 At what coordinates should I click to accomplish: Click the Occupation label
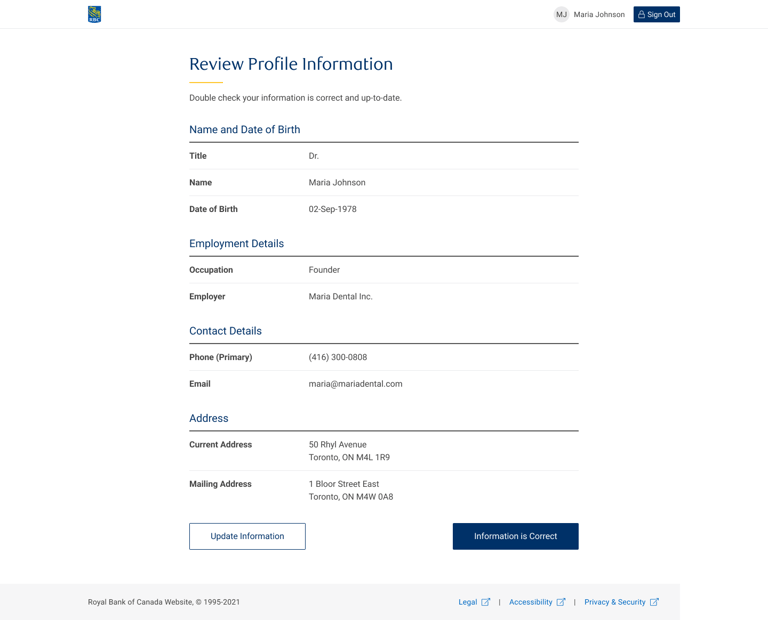click(211, 270)
